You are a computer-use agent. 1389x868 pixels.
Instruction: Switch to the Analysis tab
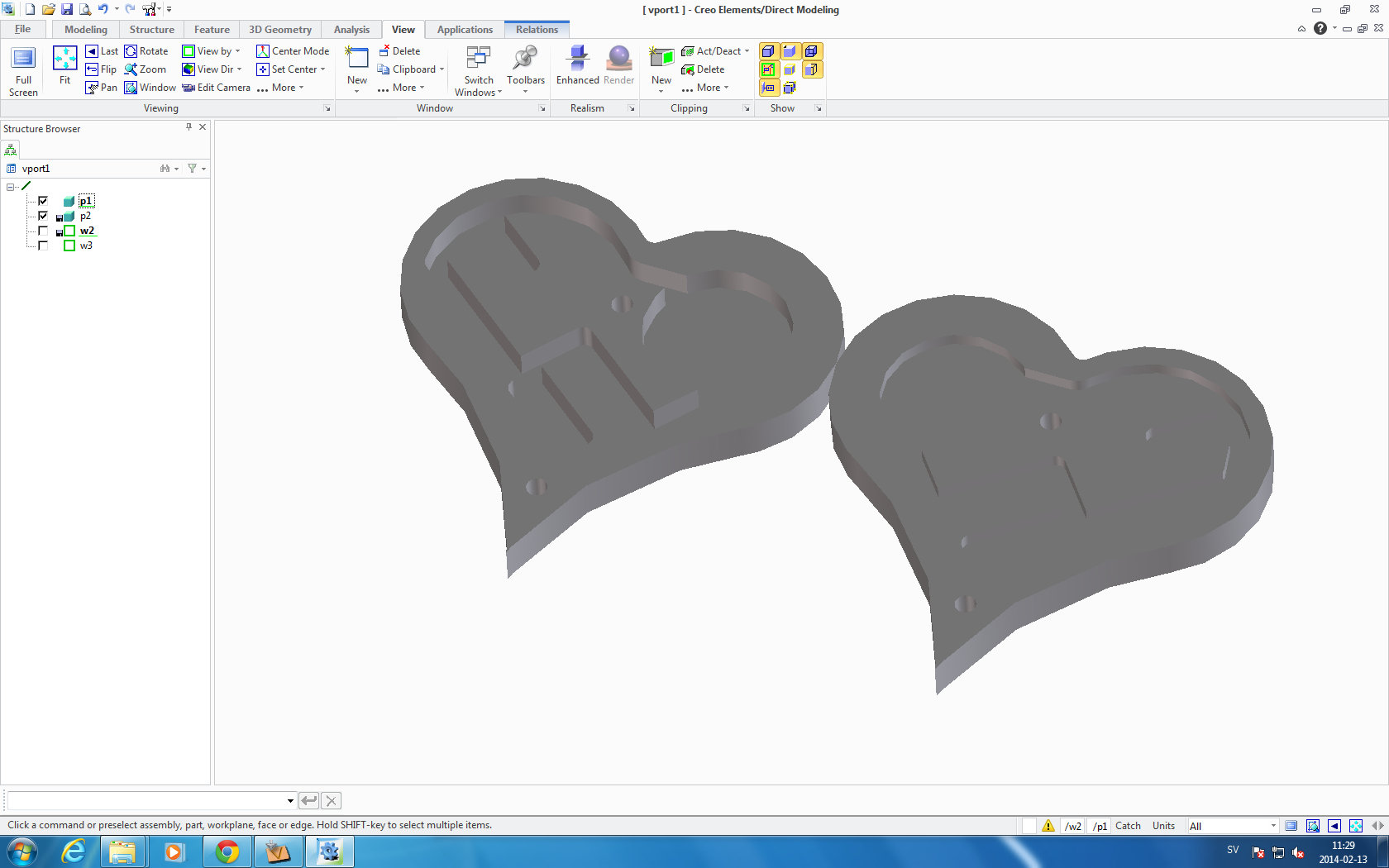[352, 30]
